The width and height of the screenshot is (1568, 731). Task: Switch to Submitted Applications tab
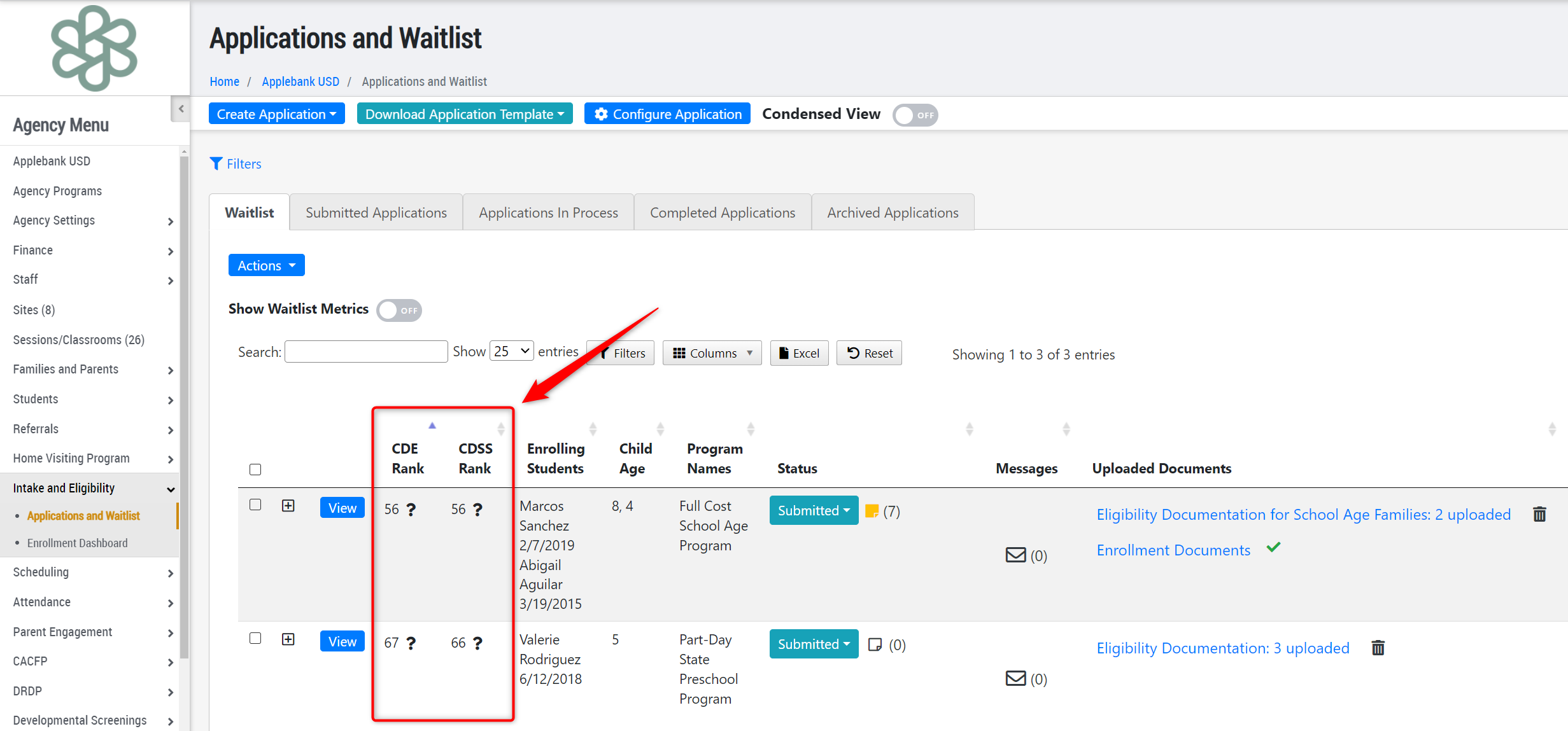click(x=376, y=212)
